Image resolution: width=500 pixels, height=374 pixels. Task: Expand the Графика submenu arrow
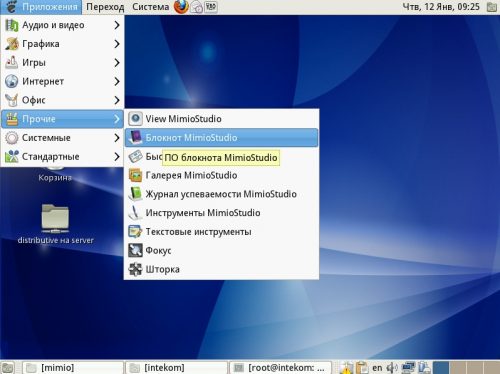[117, 44]
